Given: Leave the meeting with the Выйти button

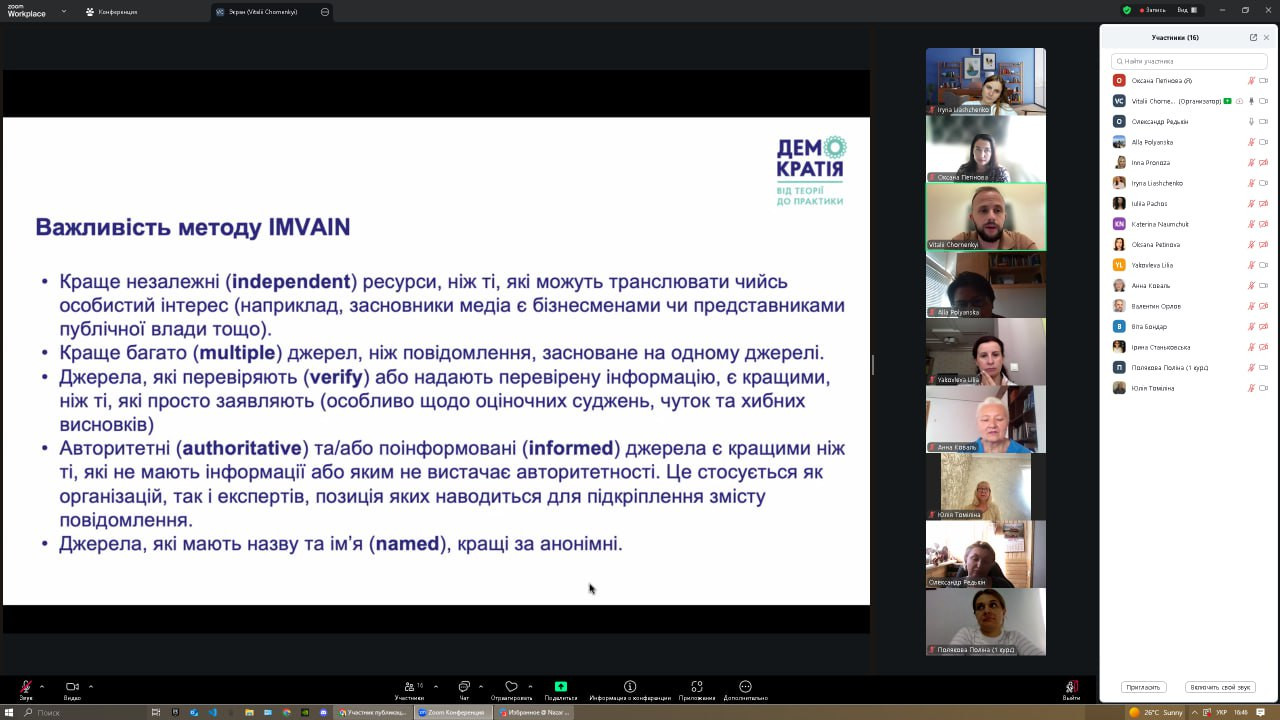Looking at the screenshot, I should pos(1071,688).
